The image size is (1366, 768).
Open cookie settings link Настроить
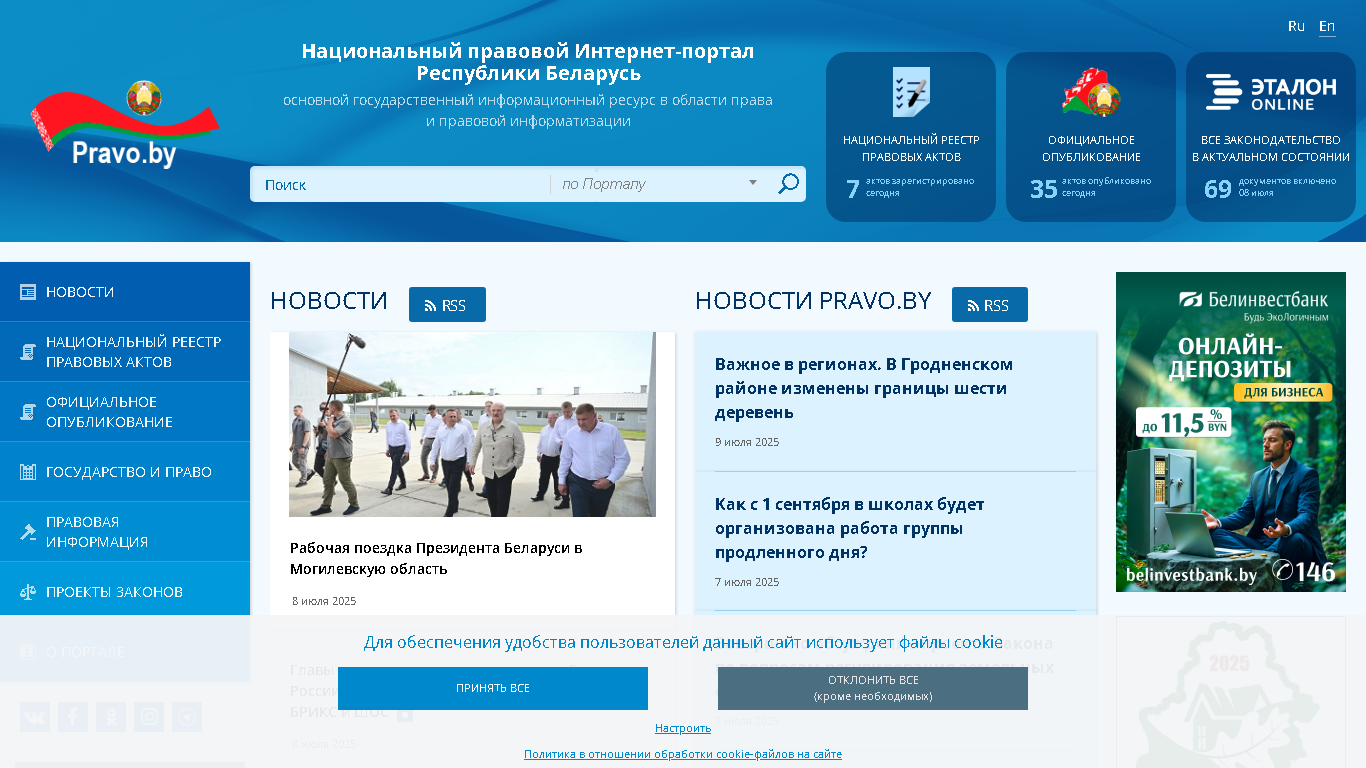coord(683,728)
